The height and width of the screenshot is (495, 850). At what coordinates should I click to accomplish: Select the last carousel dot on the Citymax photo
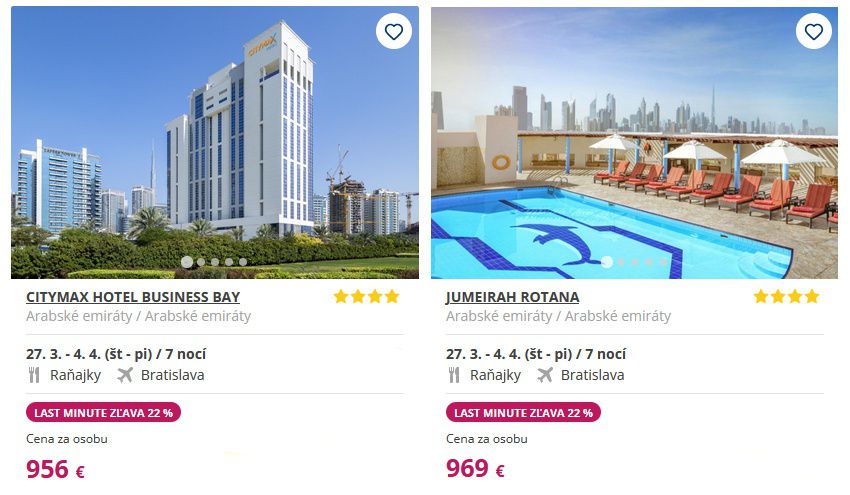(x=243, y=262)
